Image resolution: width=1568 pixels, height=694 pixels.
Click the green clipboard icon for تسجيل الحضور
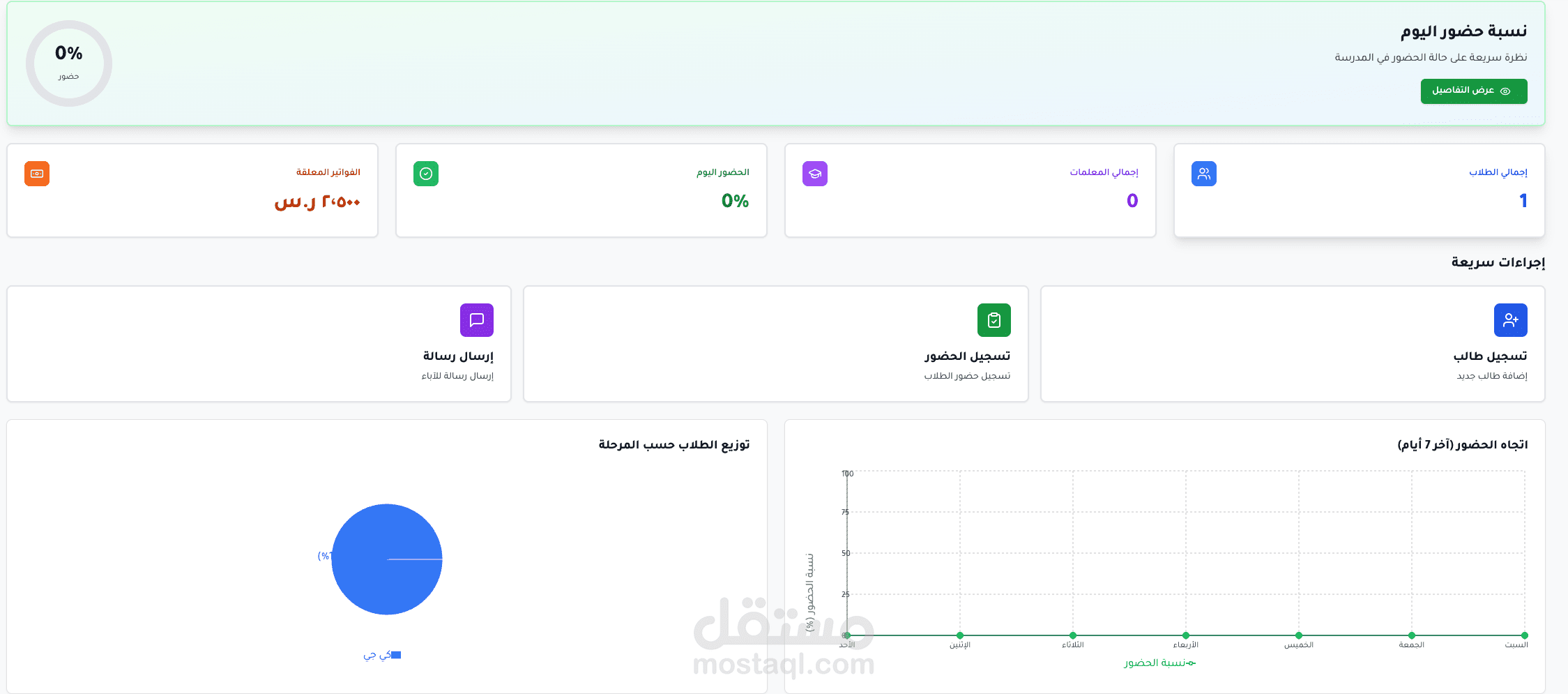point(994,320)
